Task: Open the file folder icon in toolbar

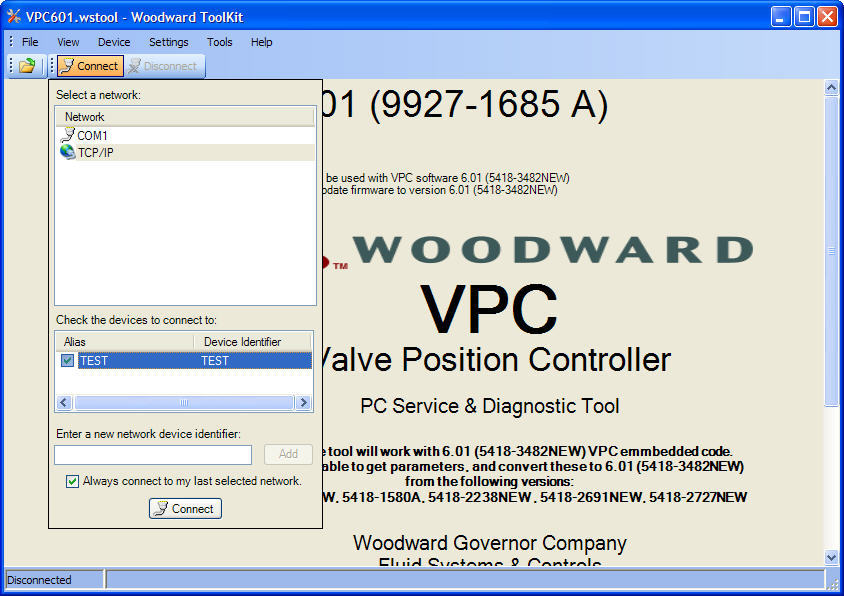Action: (x=27, y=66)
